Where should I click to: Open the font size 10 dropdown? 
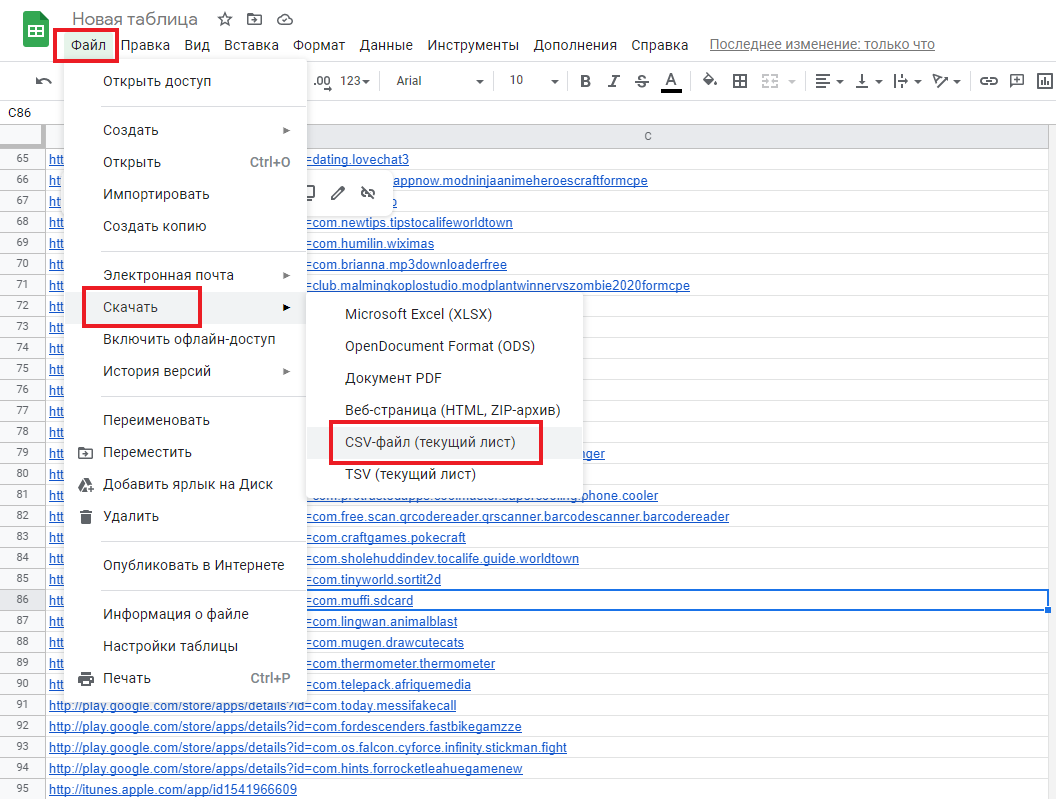528,81
